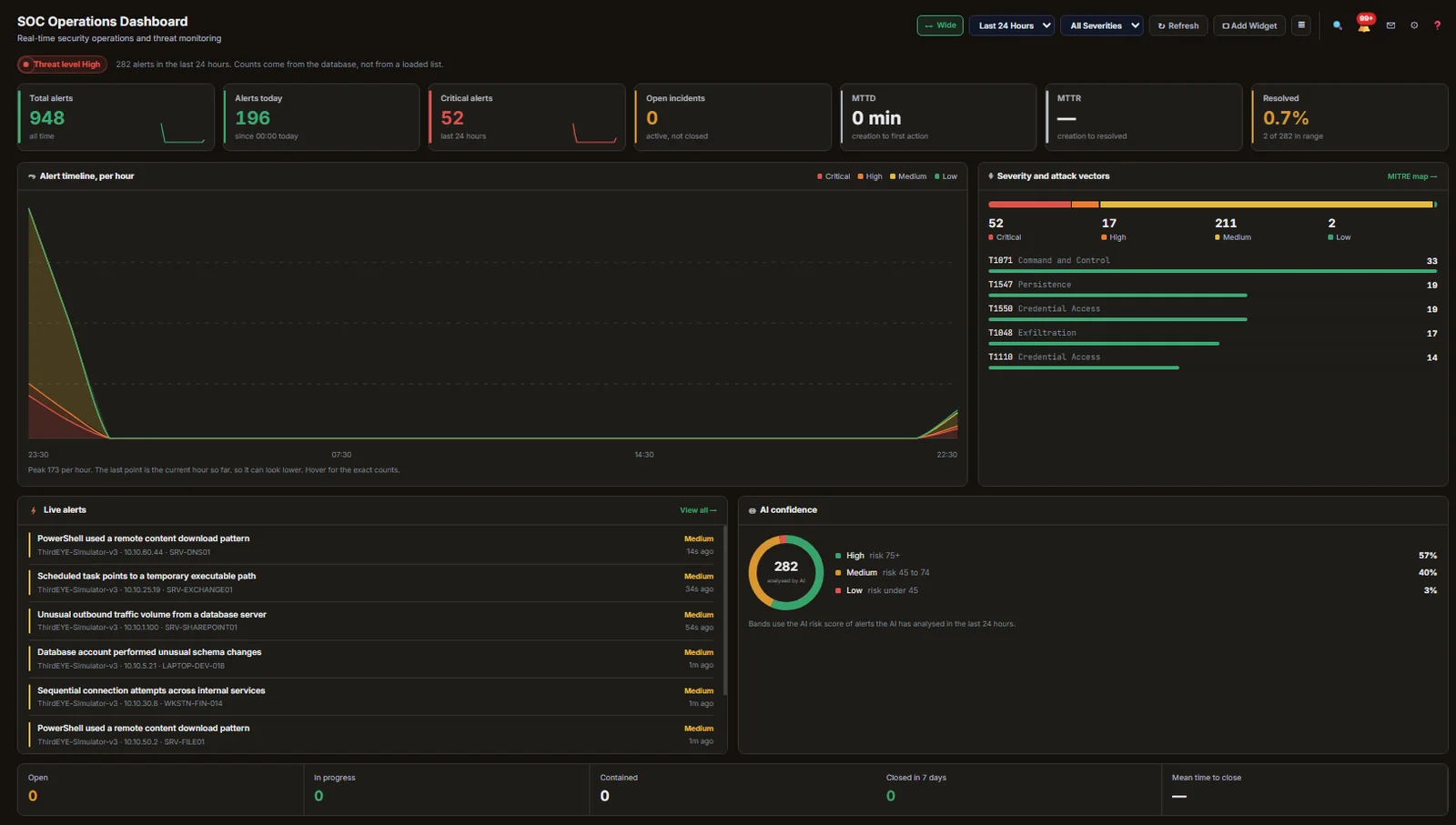This screenshot has height=825, width=1456.
Task: Open the All Severities dropdown
Action: 1102,25
